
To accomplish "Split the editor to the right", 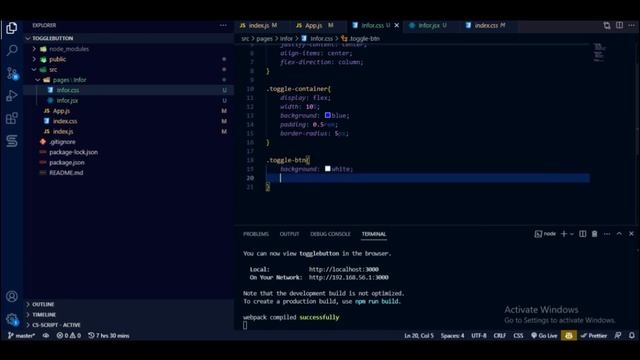I will pos(620,25).
